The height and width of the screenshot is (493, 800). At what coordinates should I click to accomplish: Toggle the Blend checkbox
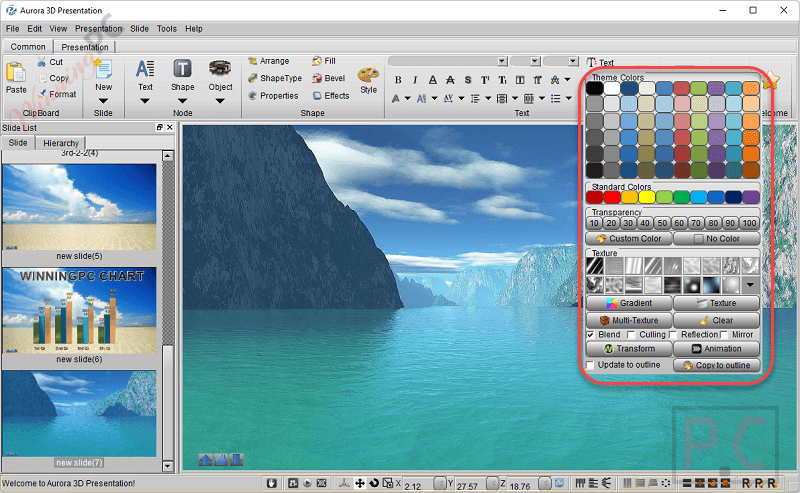590,335
